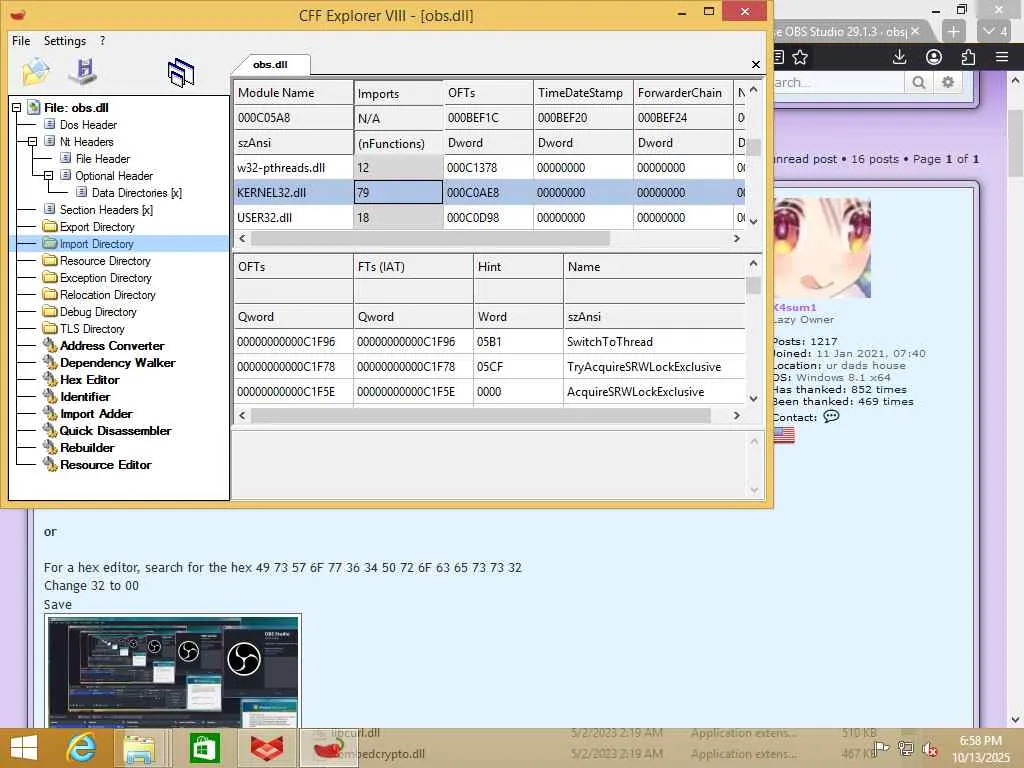Click the Open file folder toolbar icon

pyautogui.click(x=35, y=72)
